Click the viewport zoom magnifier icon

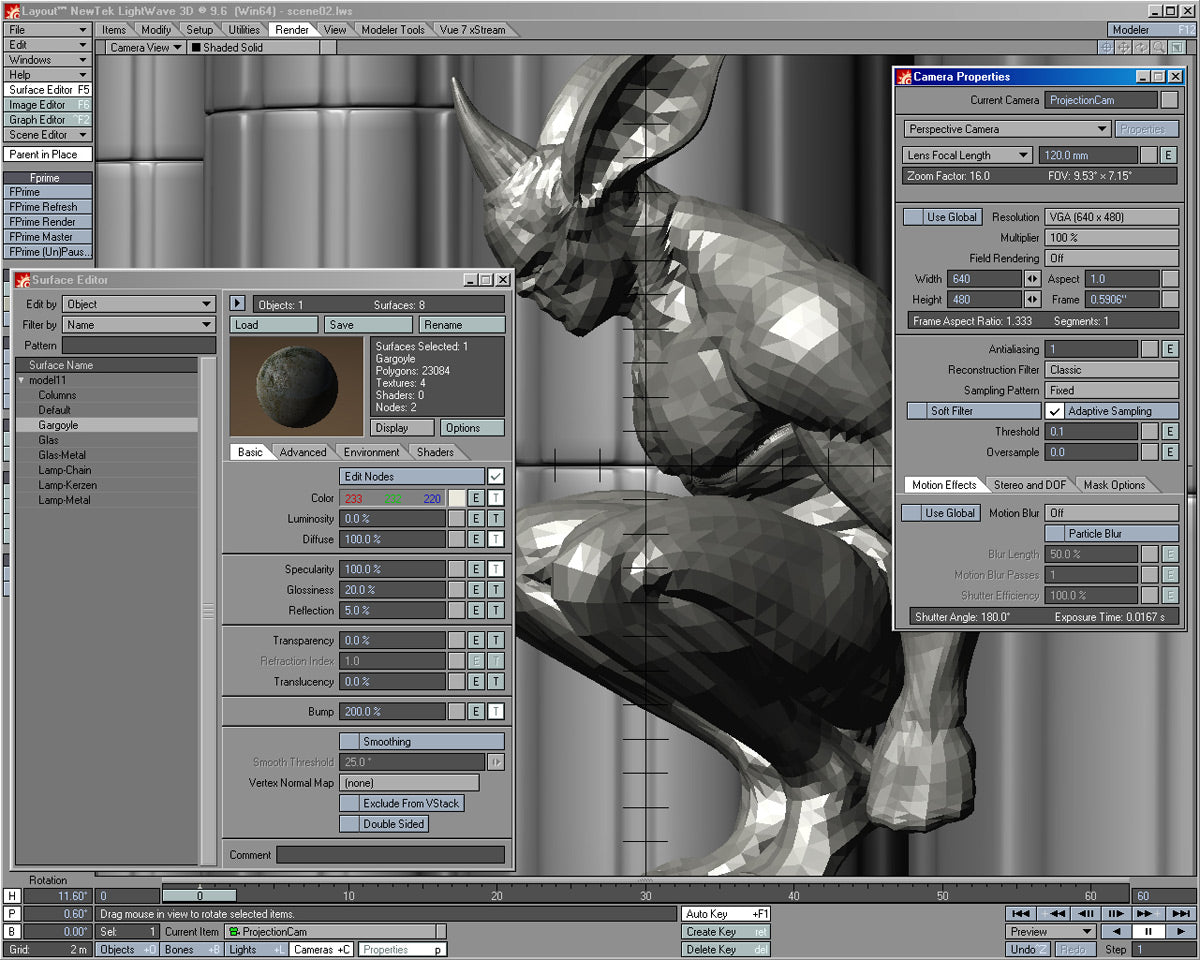(x=1159, y=47)
